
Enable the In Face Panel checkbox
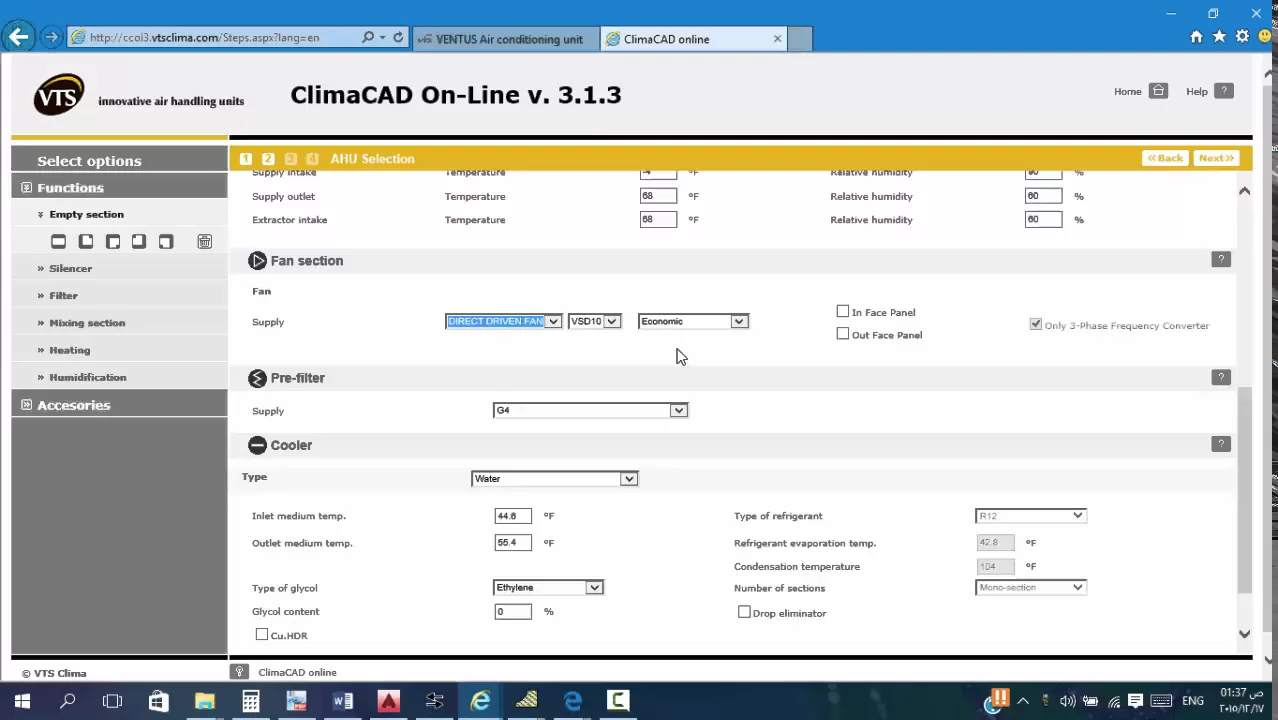[x=843, y=312]
